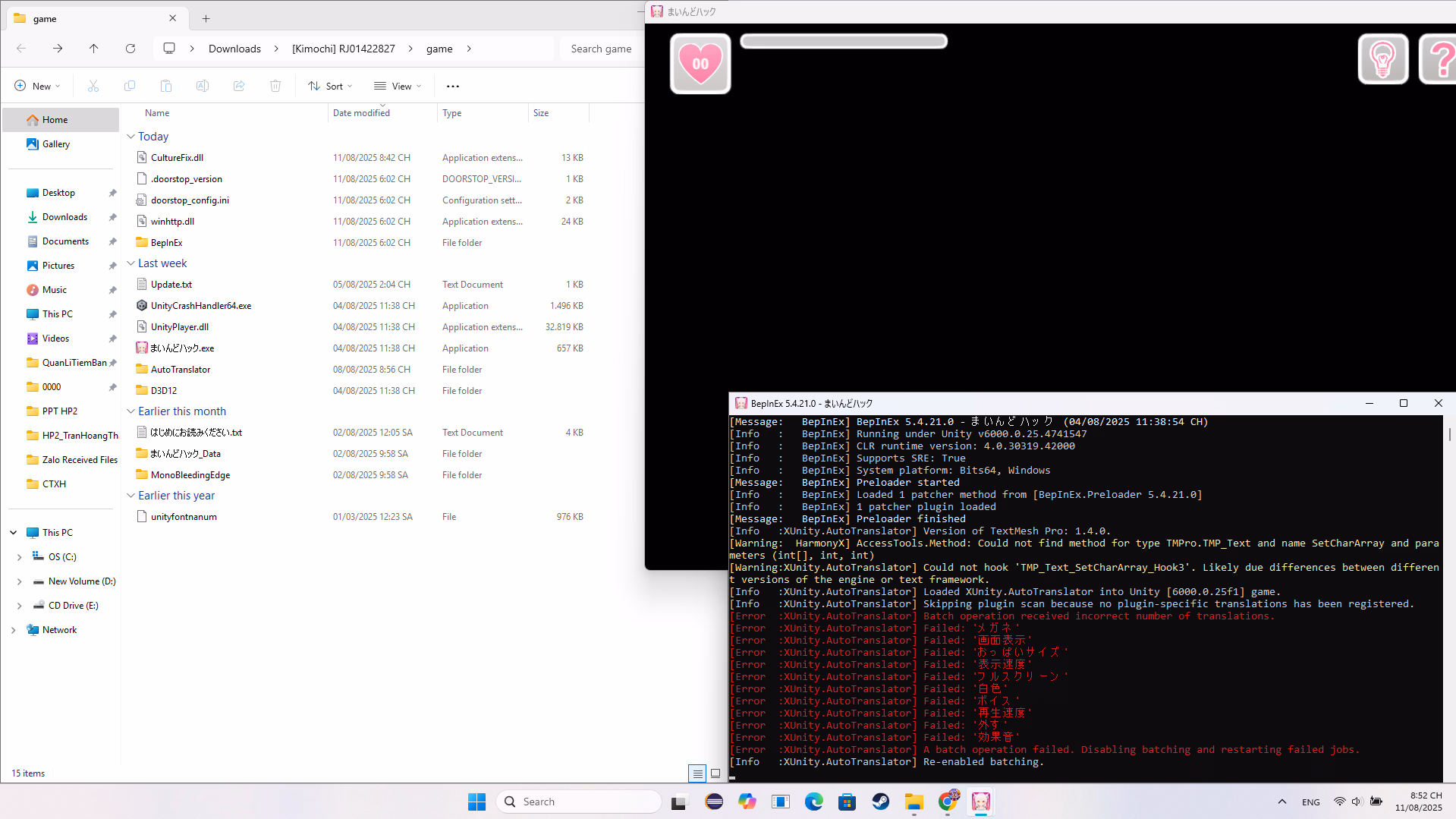This screenshot has width=1456, height=819.
Task: Select the game tab in File Explorer
Action: 91,18
